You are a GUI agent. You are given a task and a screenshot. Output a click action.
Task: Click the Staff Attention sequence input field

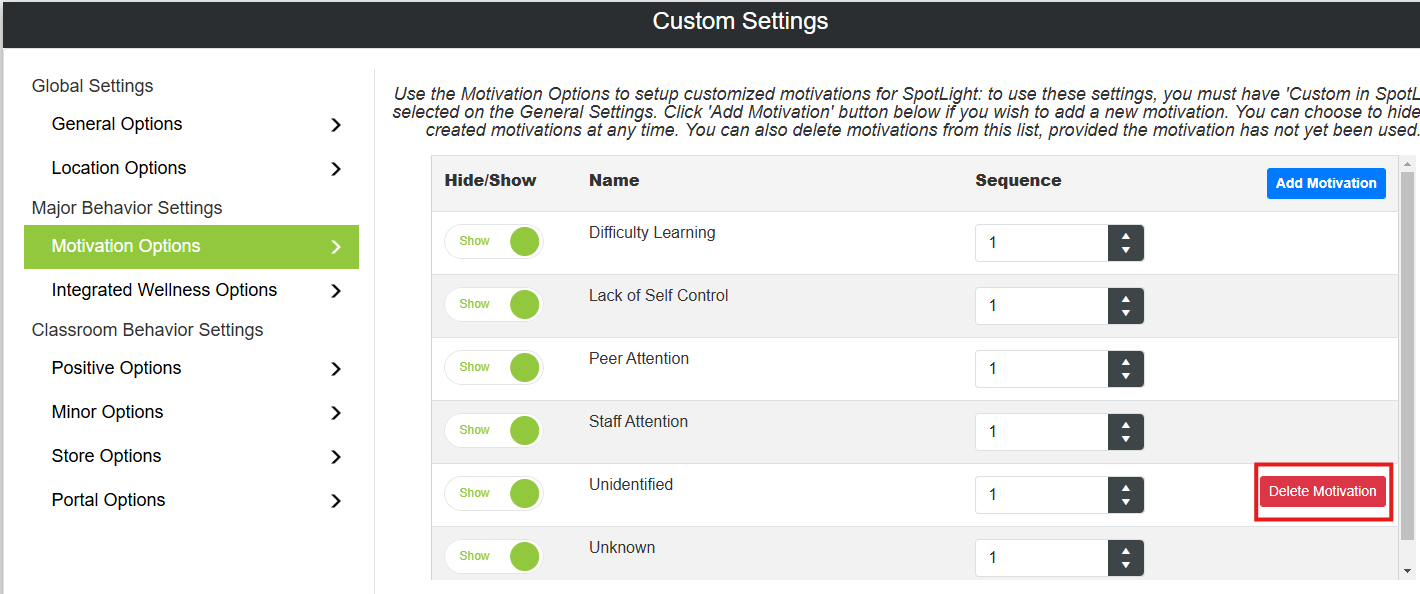pyautogui.click(x=1042, y=432)
